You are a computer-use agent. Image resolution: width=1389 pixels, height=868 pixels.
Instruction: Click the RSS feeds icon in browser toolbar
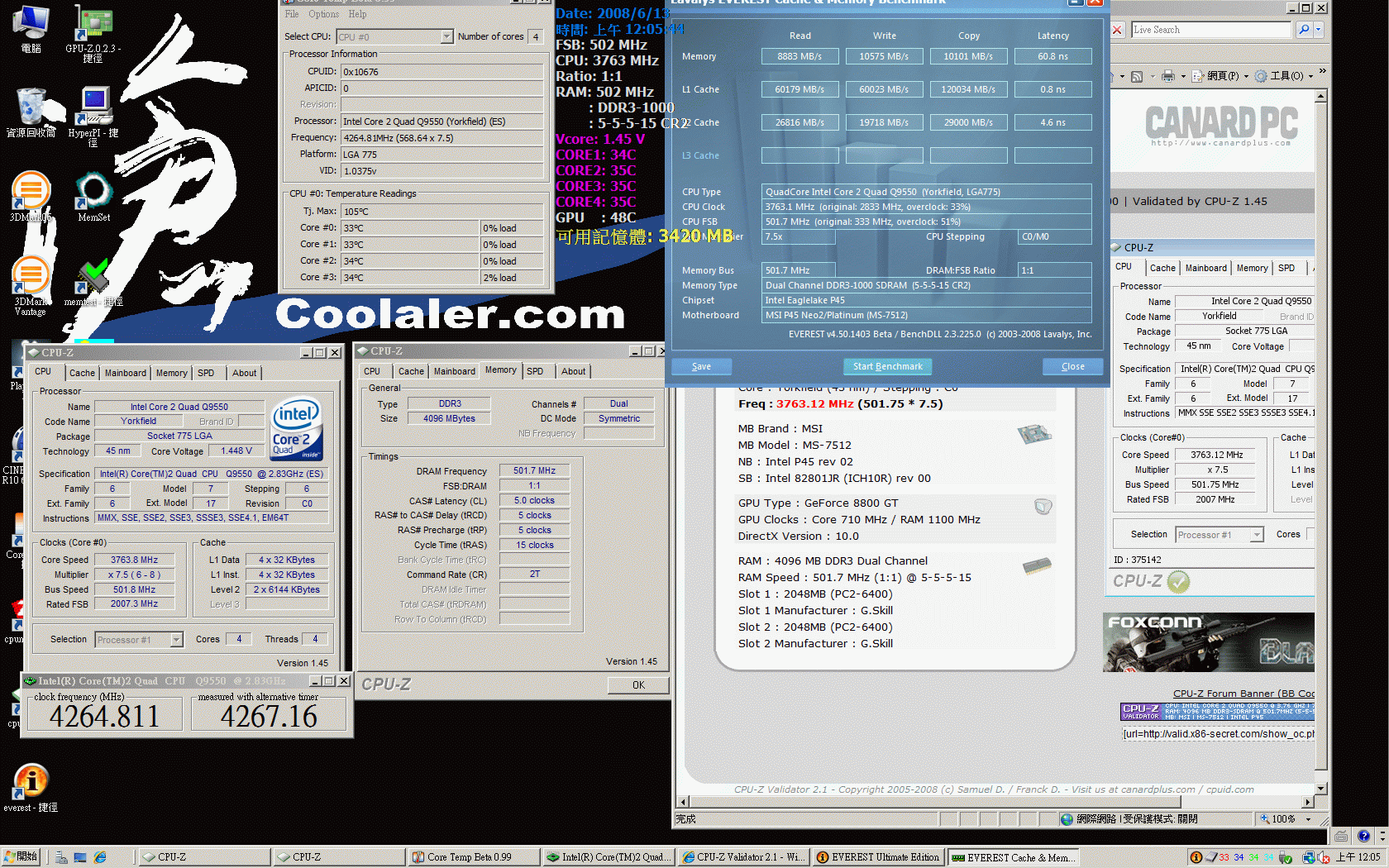[x=1137, y=76]
